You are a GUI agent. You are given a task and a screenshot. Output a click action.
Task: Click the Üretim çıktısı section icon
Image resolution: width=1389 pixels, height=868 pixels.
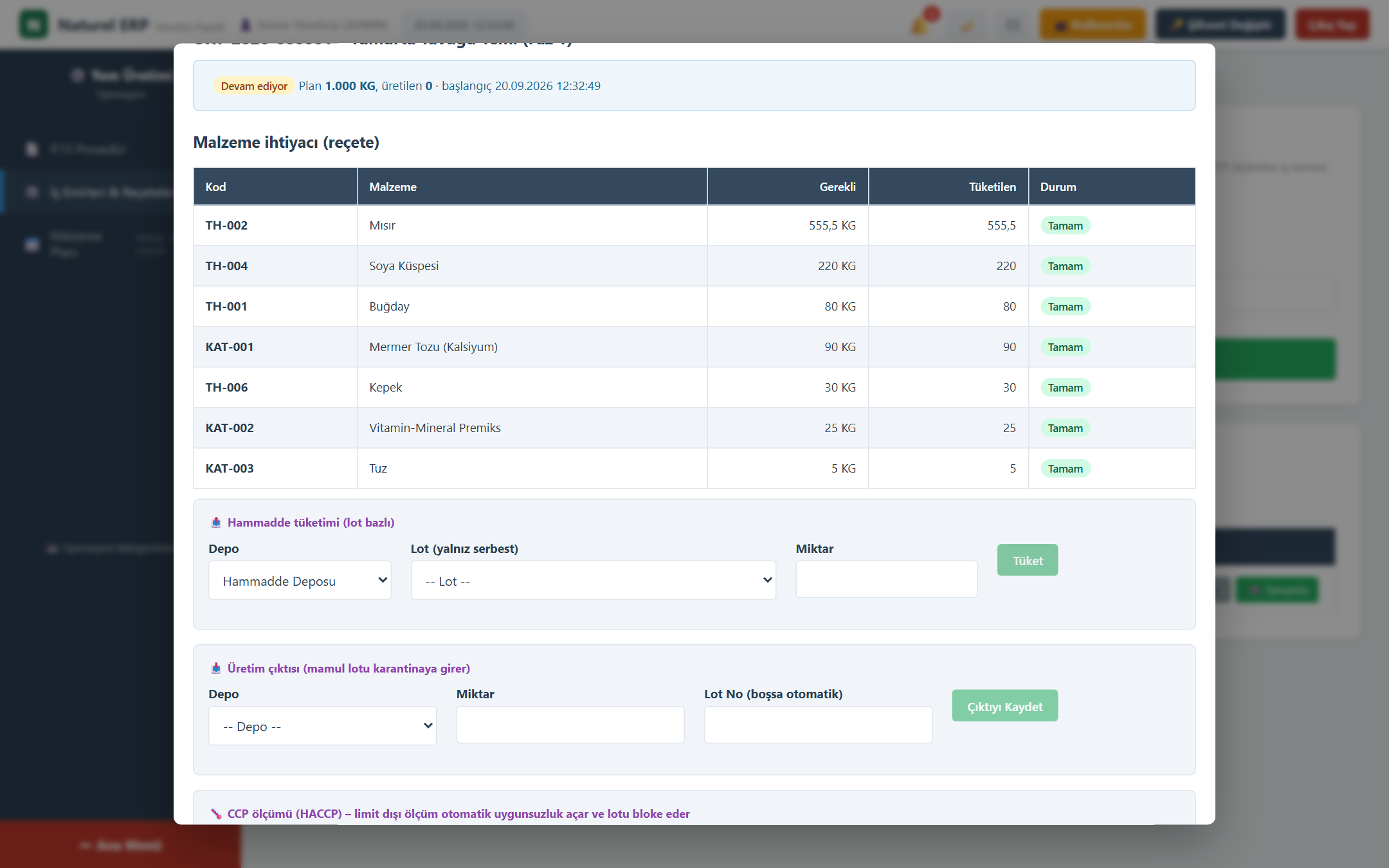tap(216, 669)
